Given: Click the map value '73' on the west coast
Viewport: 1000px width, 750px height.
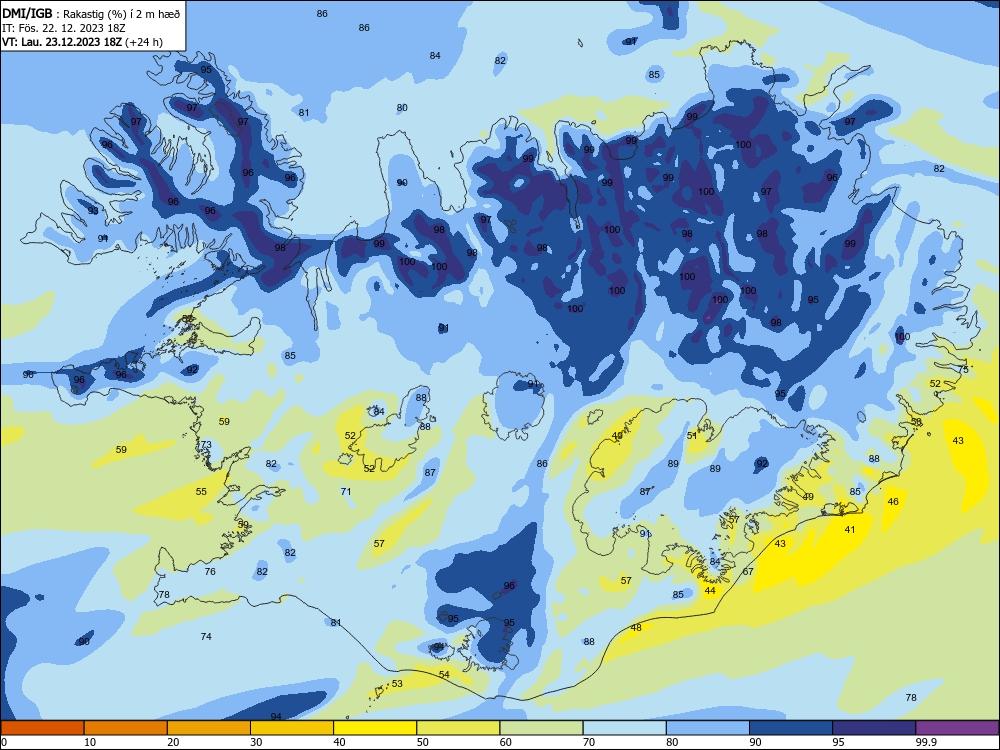Looking at the screenshot, I should click(x=206, y=445).
